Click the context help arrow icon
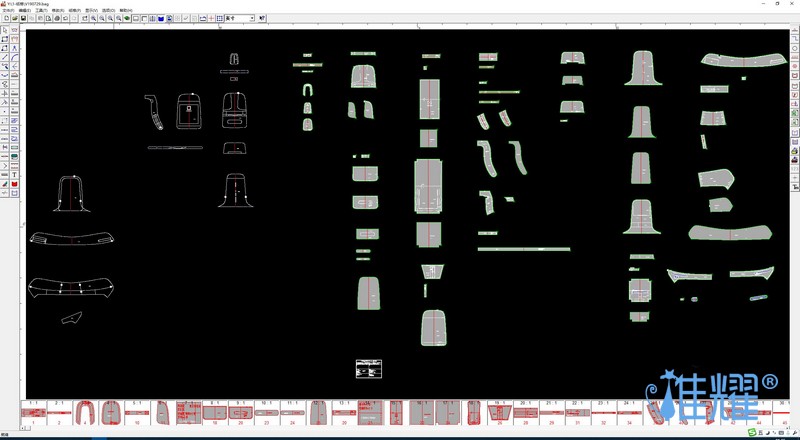This screenshot has width=800, height=440. tap(262, 18)
